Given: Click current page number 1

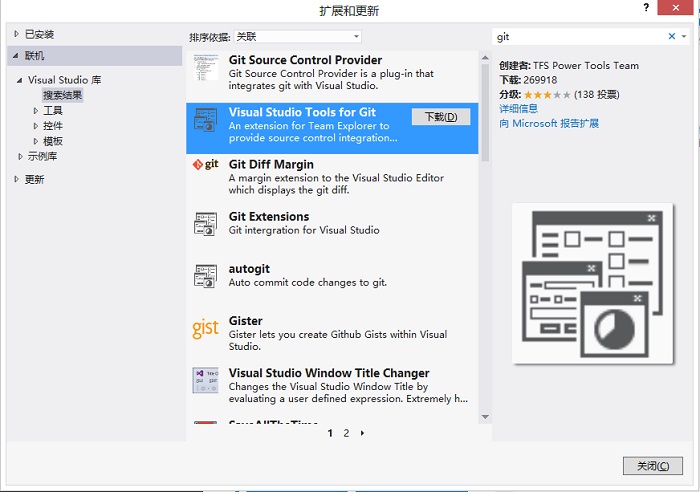Looking at the screenshot, I should [x=330, y=433].
